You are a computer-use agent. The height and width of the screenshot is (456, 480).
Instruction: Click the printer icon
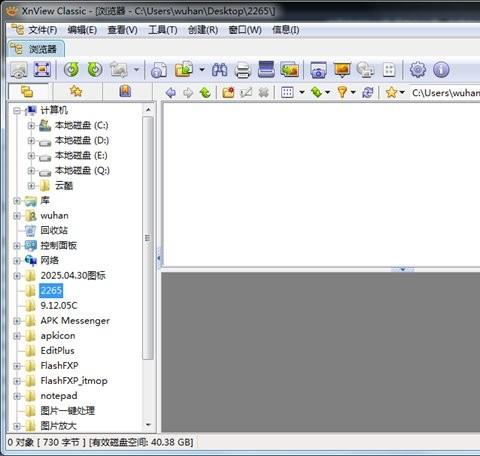(243, 70)
